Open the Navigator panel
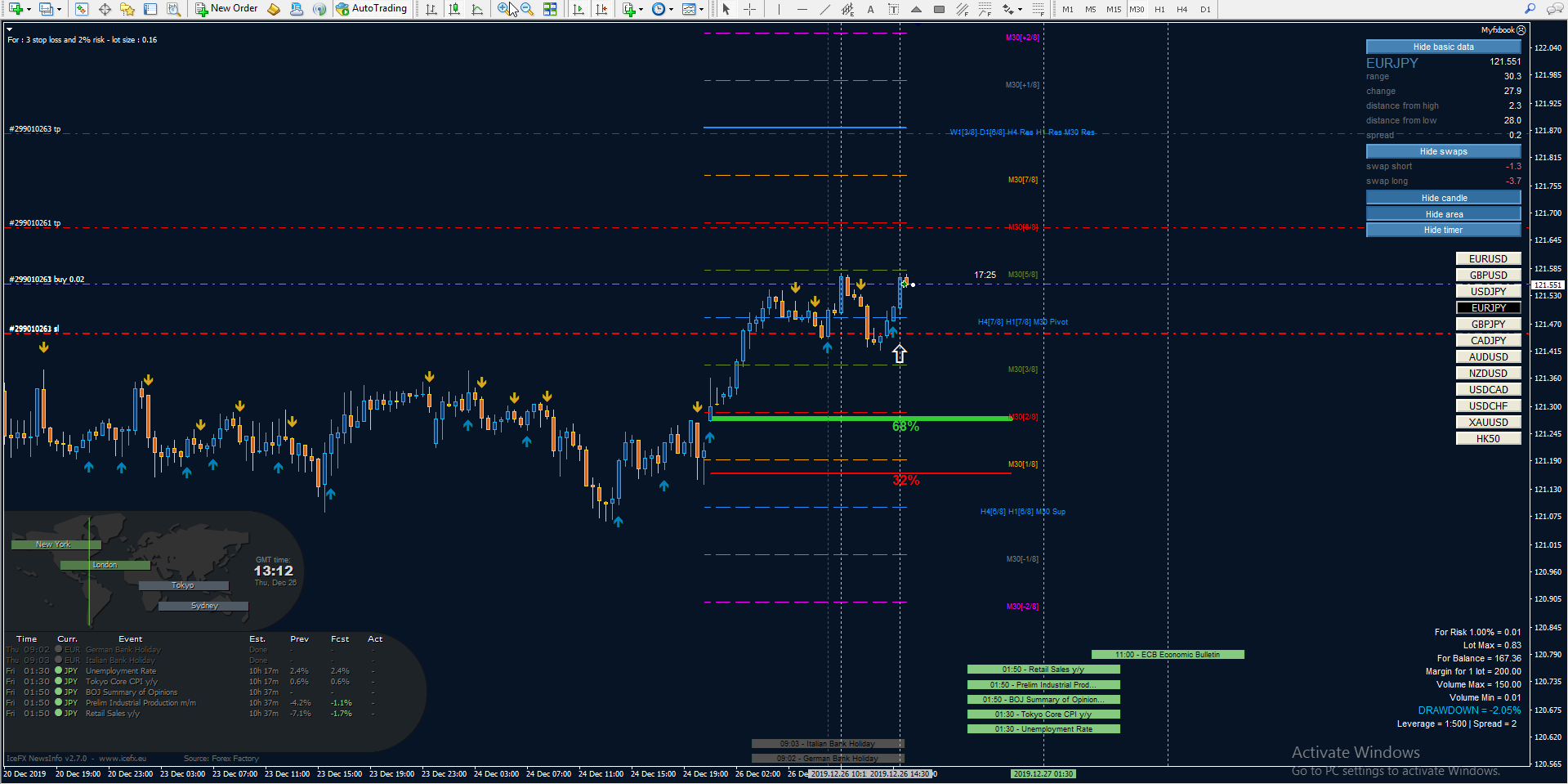1568x784 pixels. [127, 9]
